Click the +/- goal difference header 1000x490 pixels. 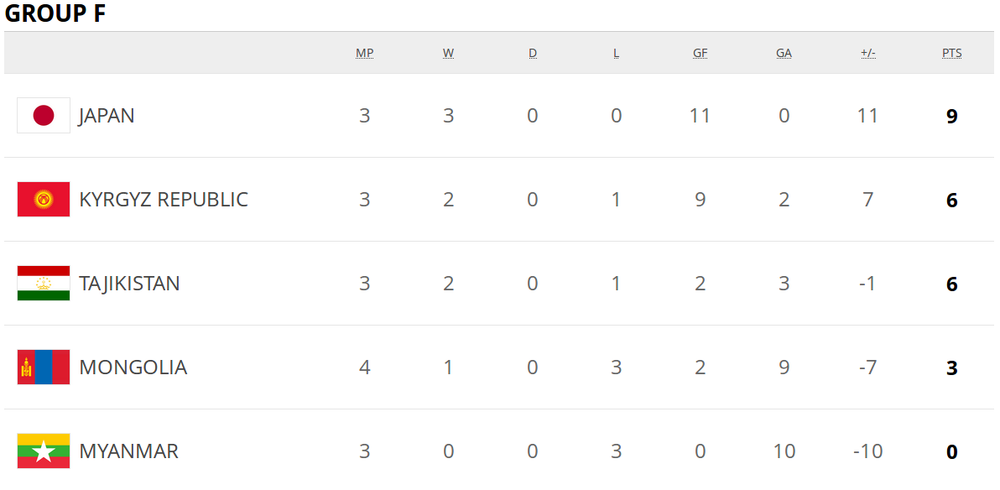pos(868,54)
